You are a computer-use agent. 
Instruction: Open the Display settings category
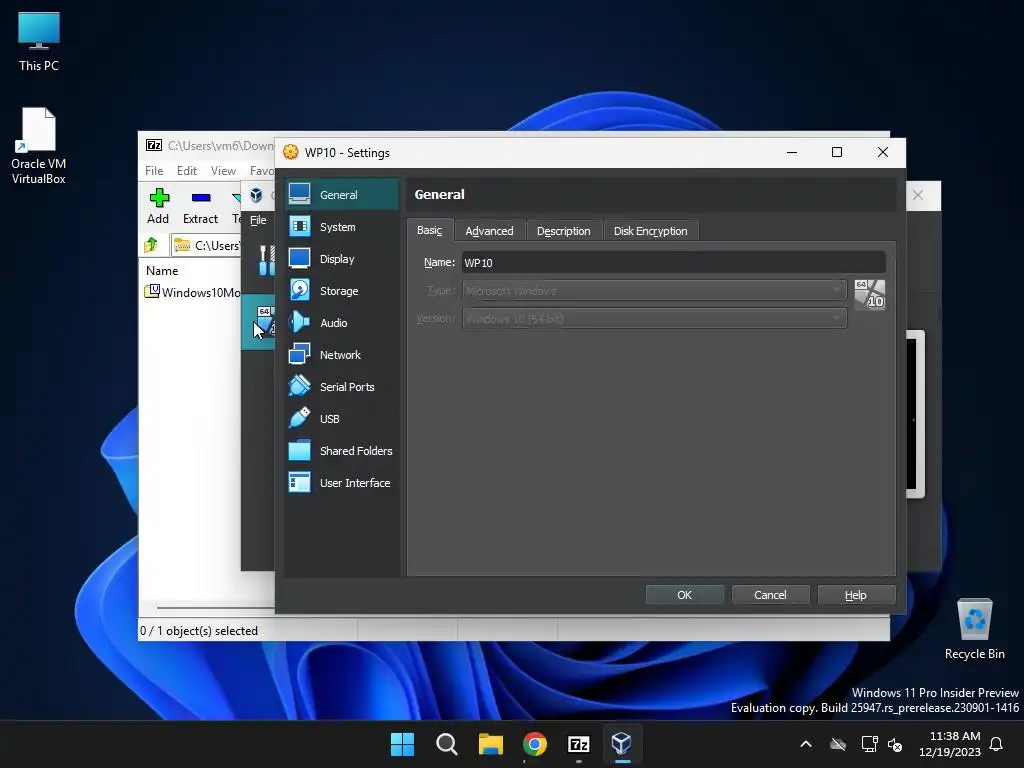click(x=342, y=259)
